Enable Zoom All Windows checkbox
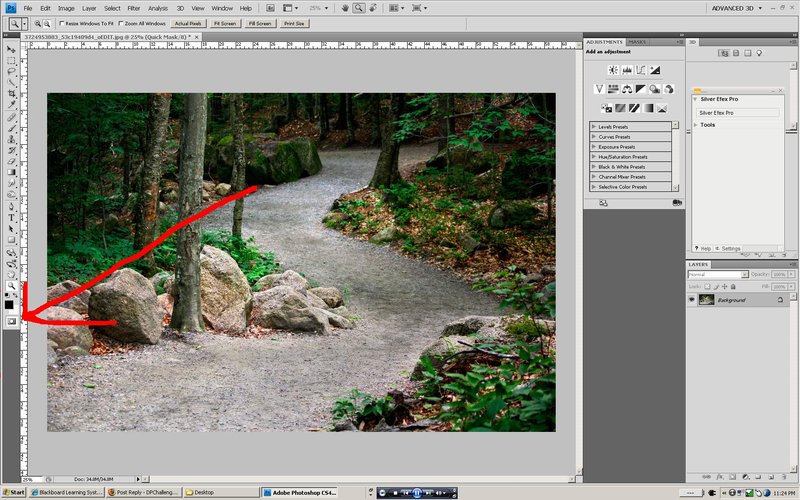The height and width of the screenshot is (500, 800). 121,23
